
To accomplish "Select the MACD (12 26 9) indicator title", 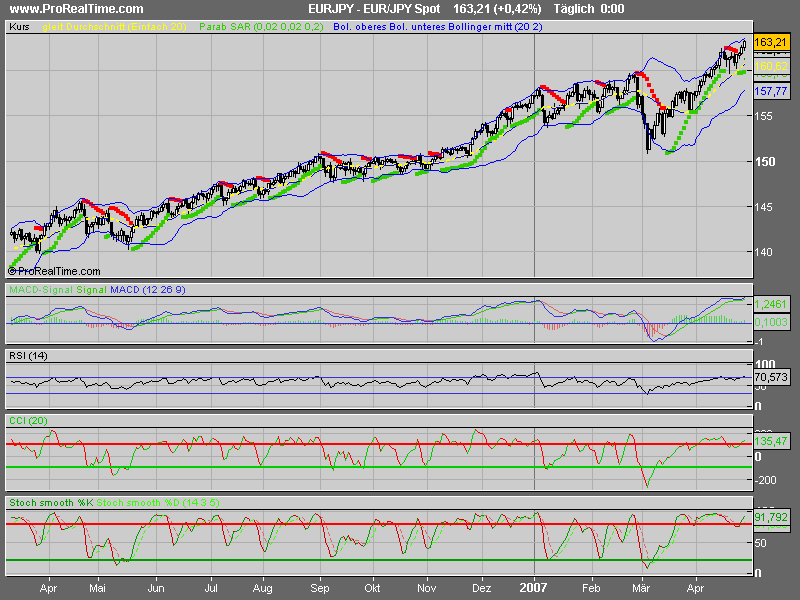I will [x=148, y=290].
